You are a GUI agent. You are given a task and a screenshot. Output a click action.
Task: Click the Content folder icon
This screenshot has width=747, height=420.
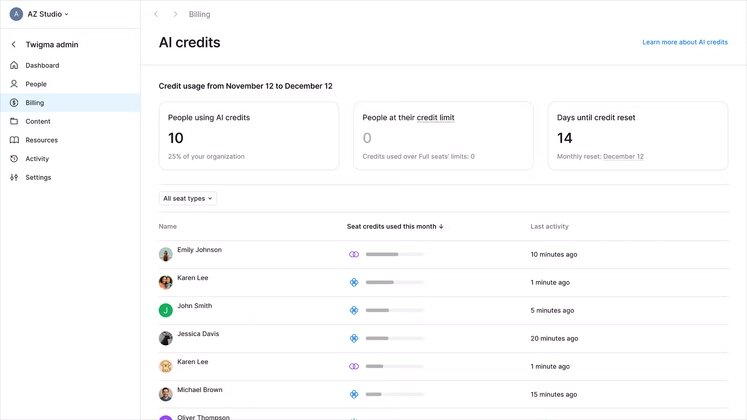[14, 121]
